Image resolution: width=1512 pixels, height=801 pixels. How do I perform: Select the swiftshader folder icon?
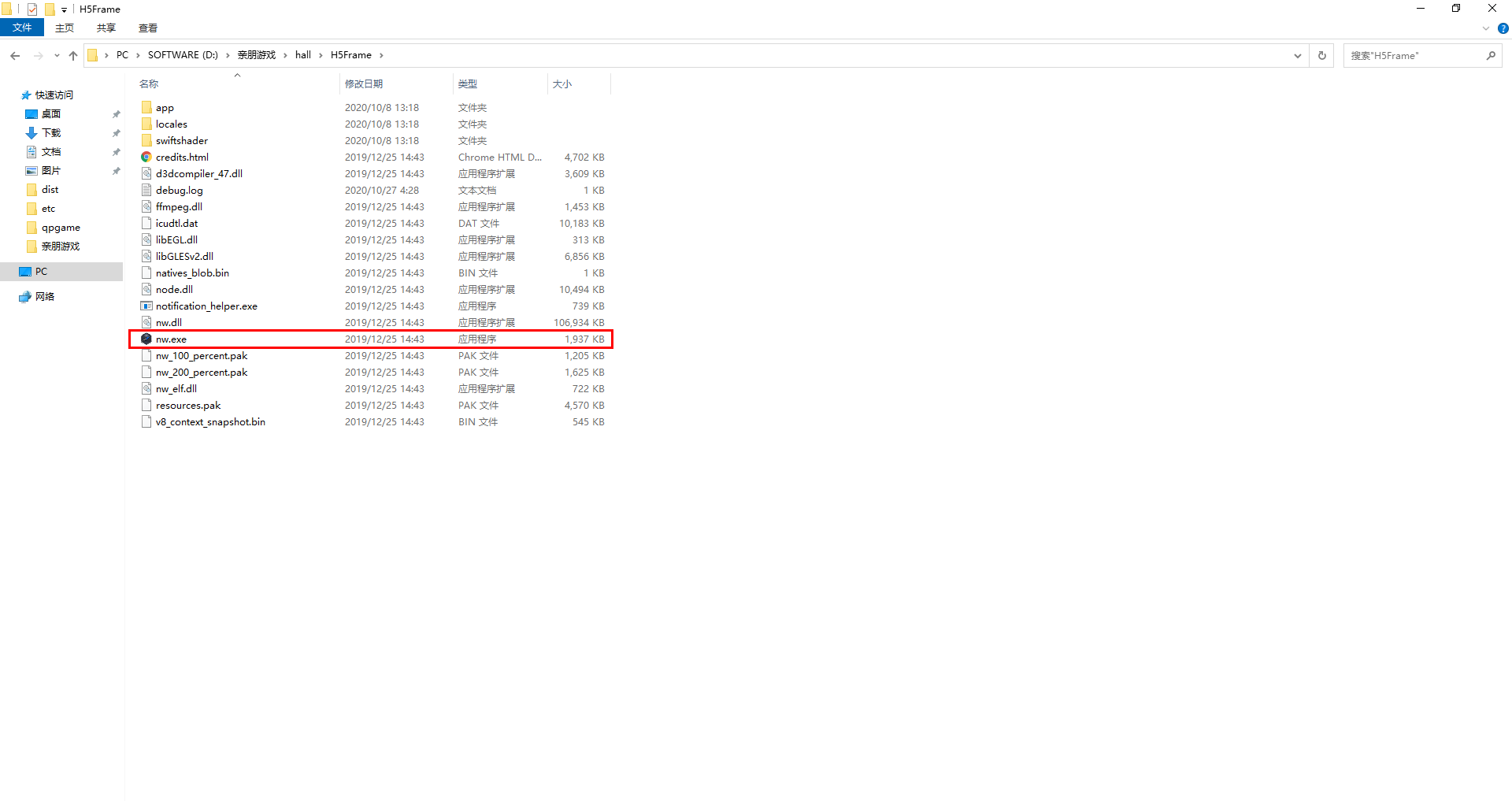[146, 140]
